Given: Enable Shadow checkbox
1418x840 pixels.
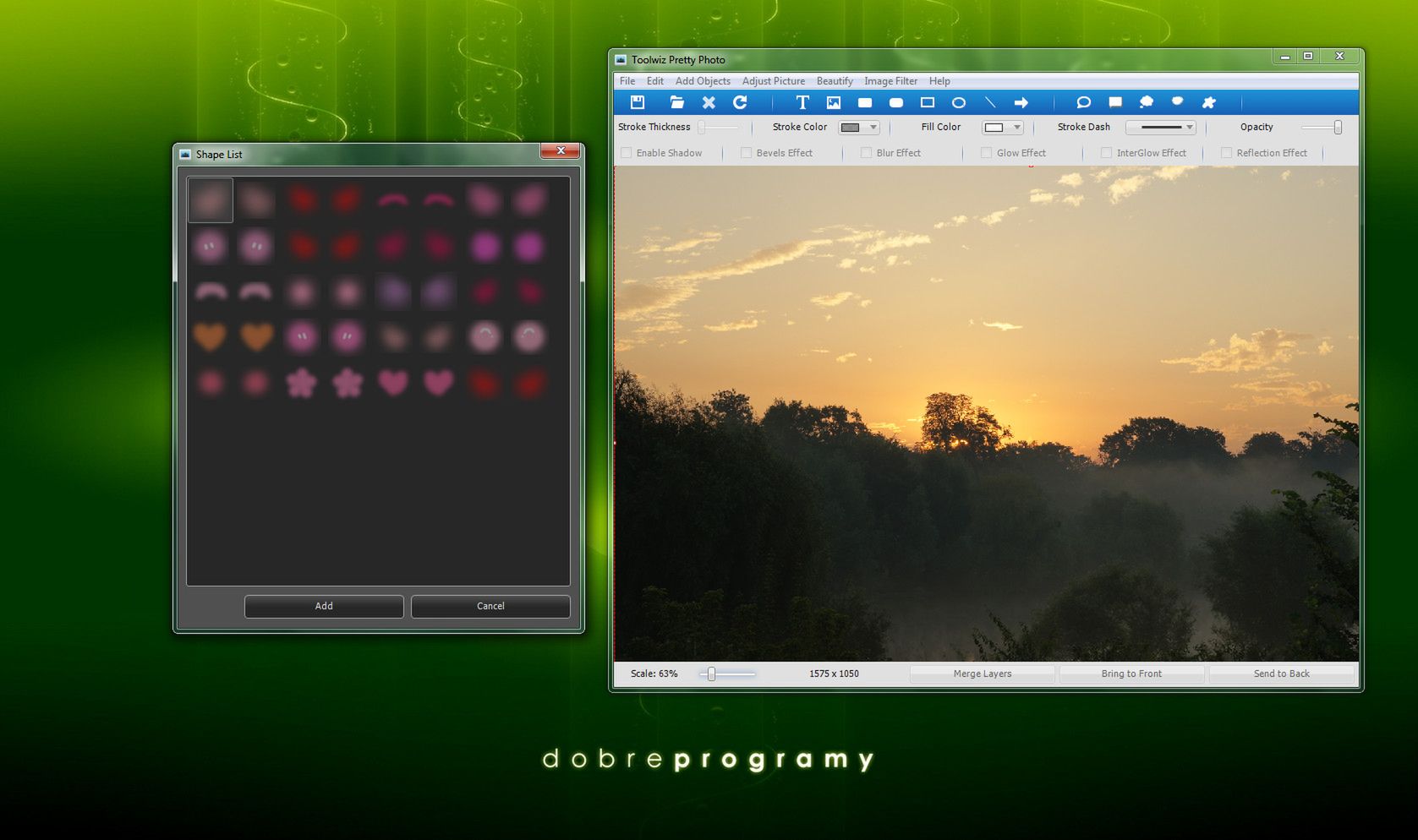Looking at the screenshot, I should [627, 153].
